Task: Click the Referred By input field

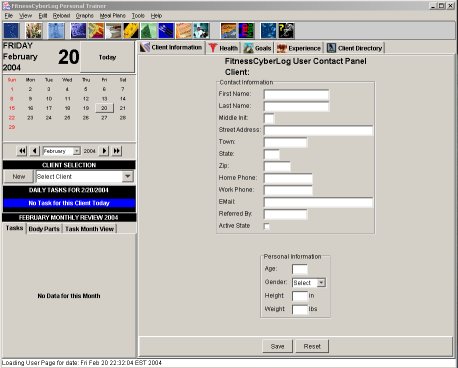Action: pos(285,214)
